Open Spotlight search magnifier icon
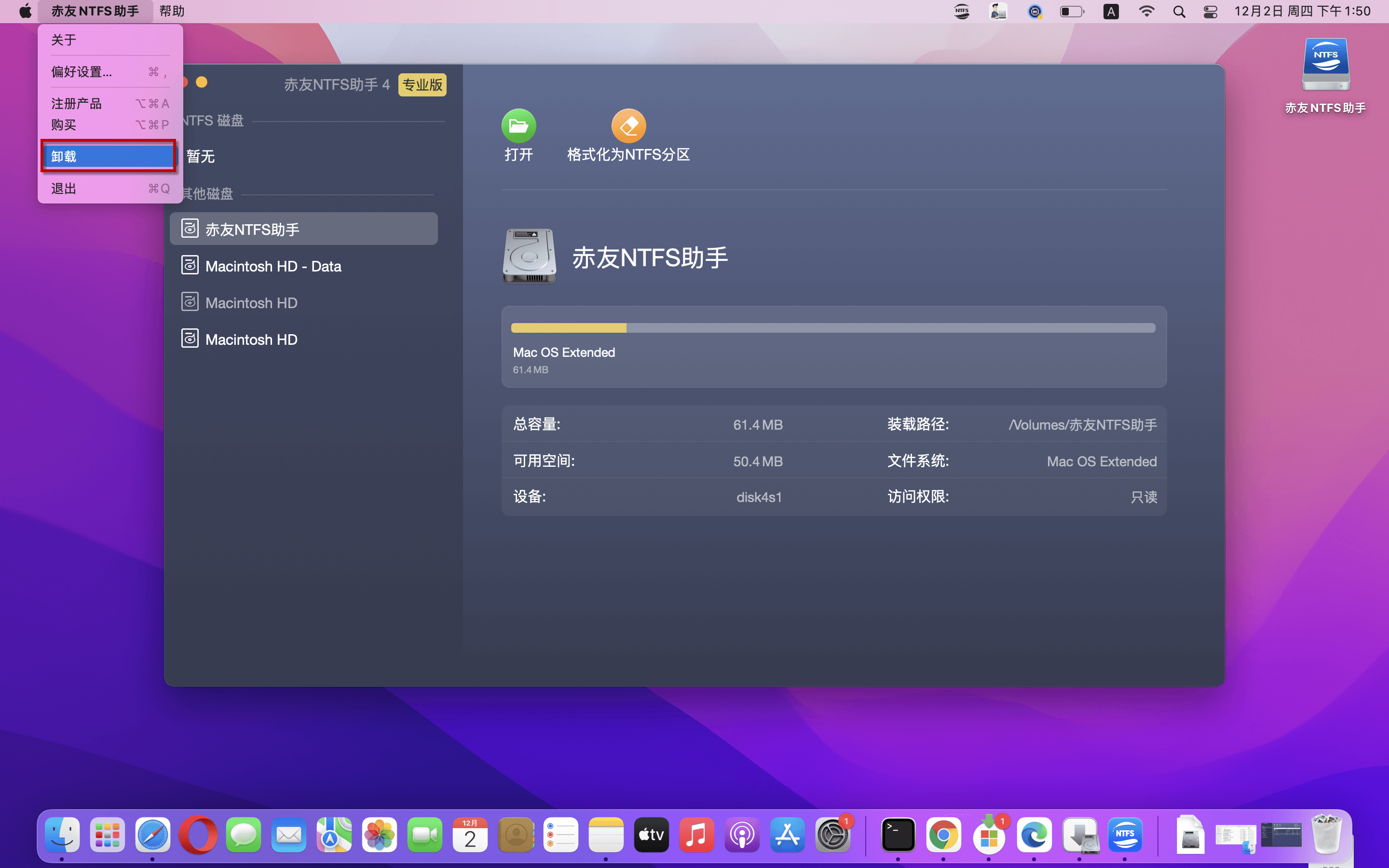 (x=1179, y=12)
